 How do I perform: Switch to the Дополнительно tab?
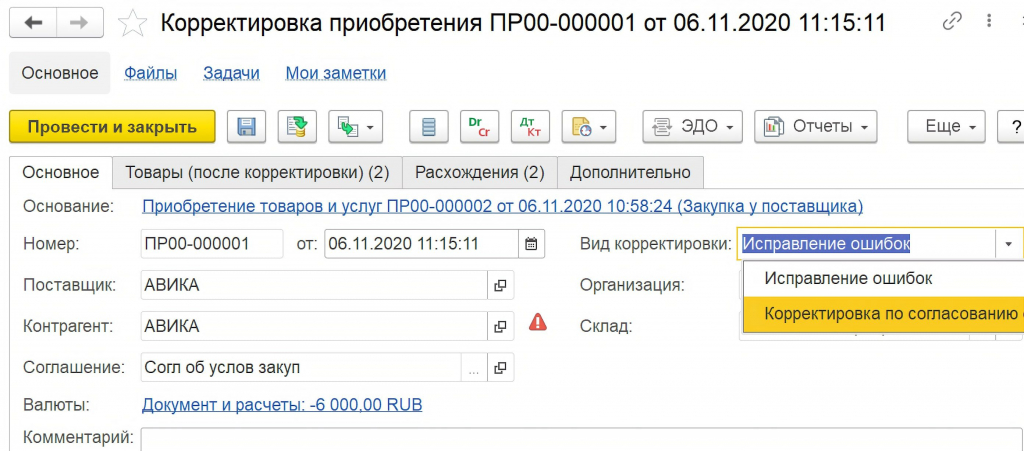tap(630, 172)
